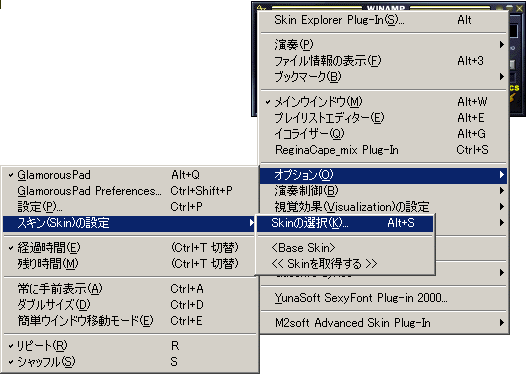Viewport: 526px width, 376px height.
Task: Select ダブルサイズ(D) double size option
Action: [x=131, y=305]
